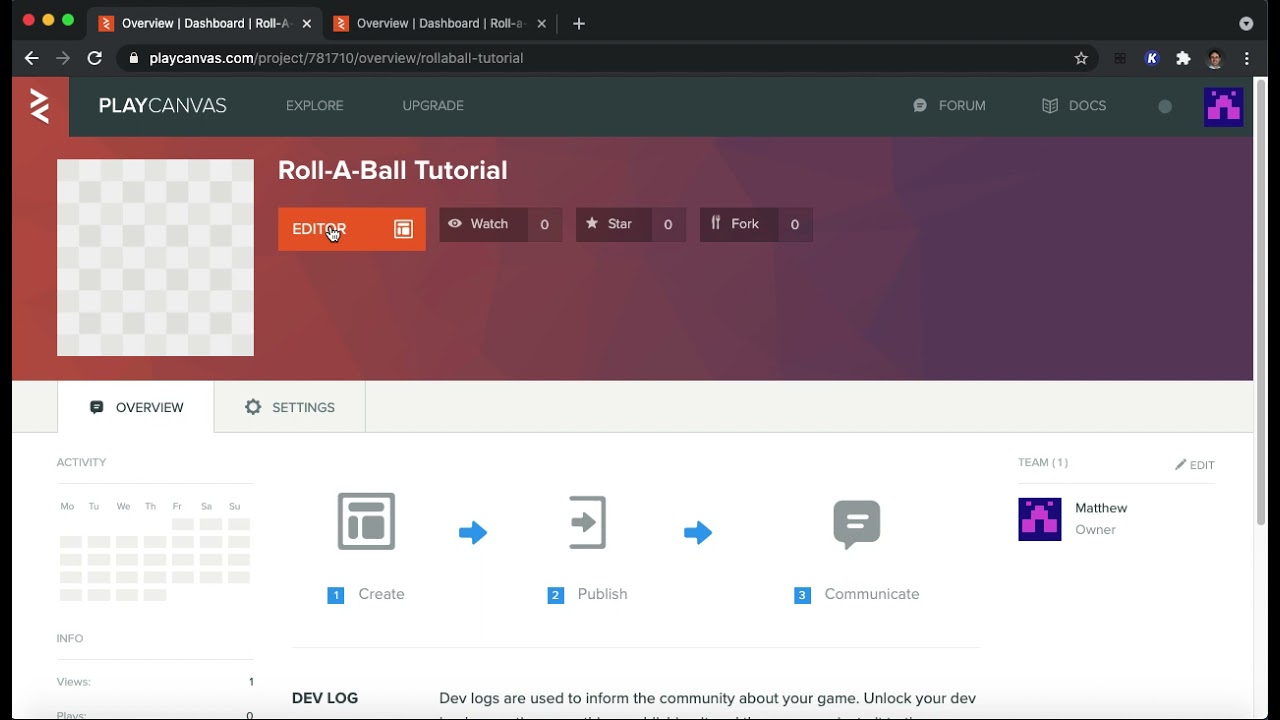Click the Communicate label
This screenshot has width=1280, height=720.
coord(872,594)
